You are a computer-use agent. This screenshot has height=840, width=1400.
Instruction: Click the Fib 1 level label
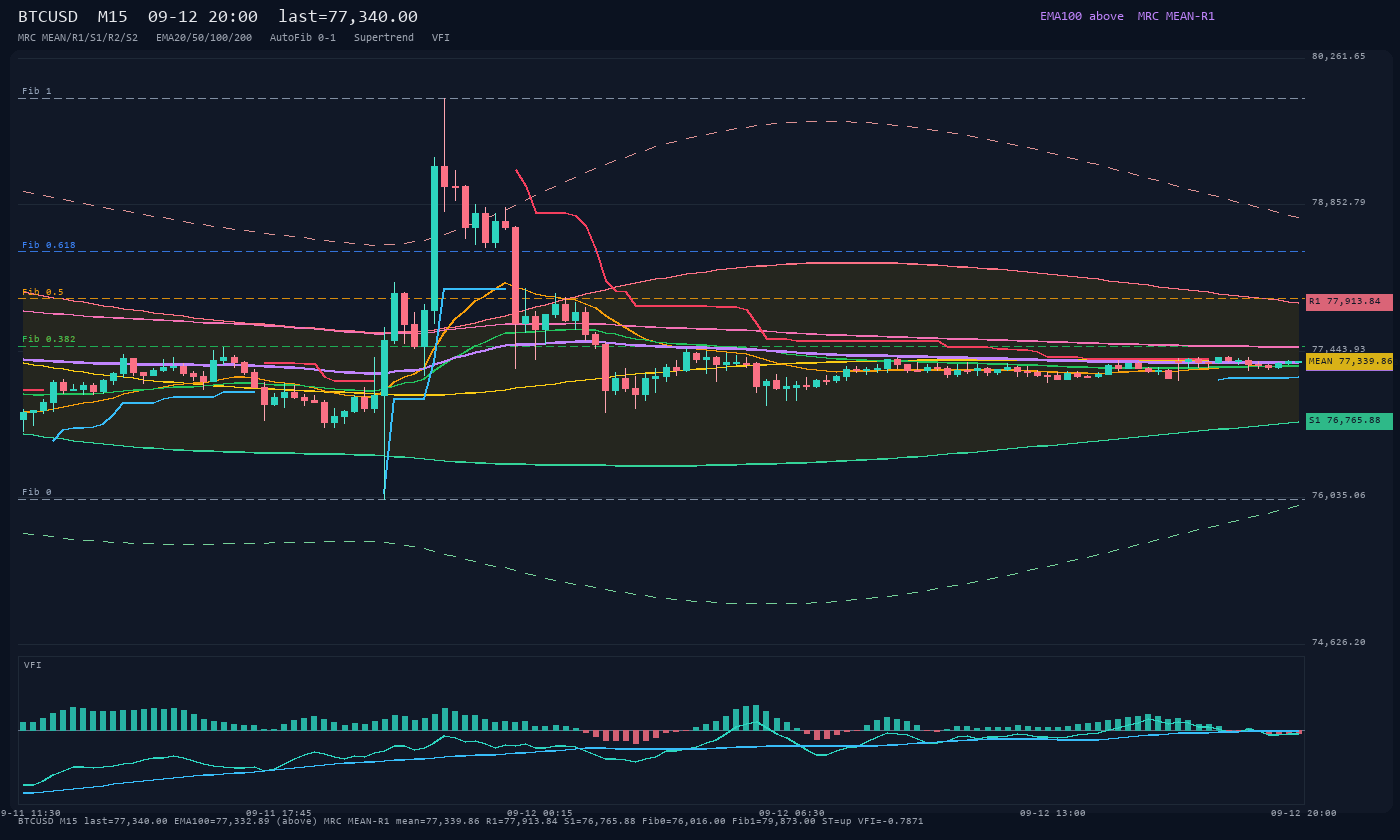[37, 92]
